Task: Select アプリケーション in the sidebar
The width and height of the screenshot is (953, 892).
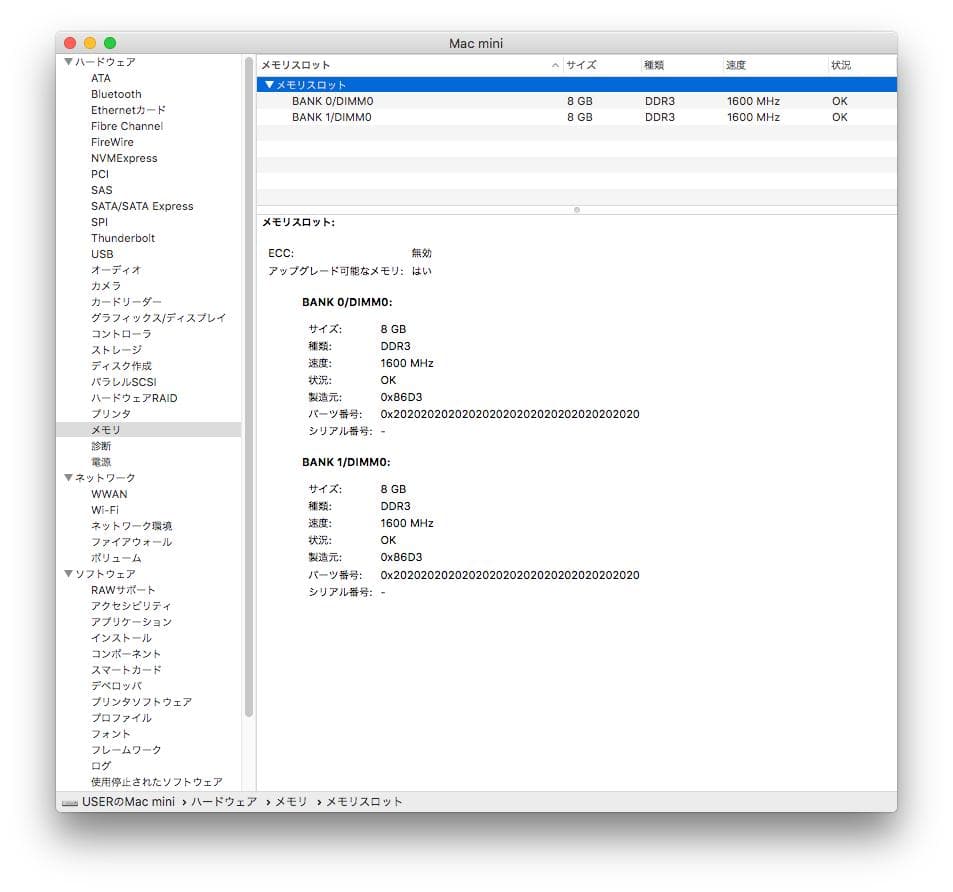Action: coord(131,622)
